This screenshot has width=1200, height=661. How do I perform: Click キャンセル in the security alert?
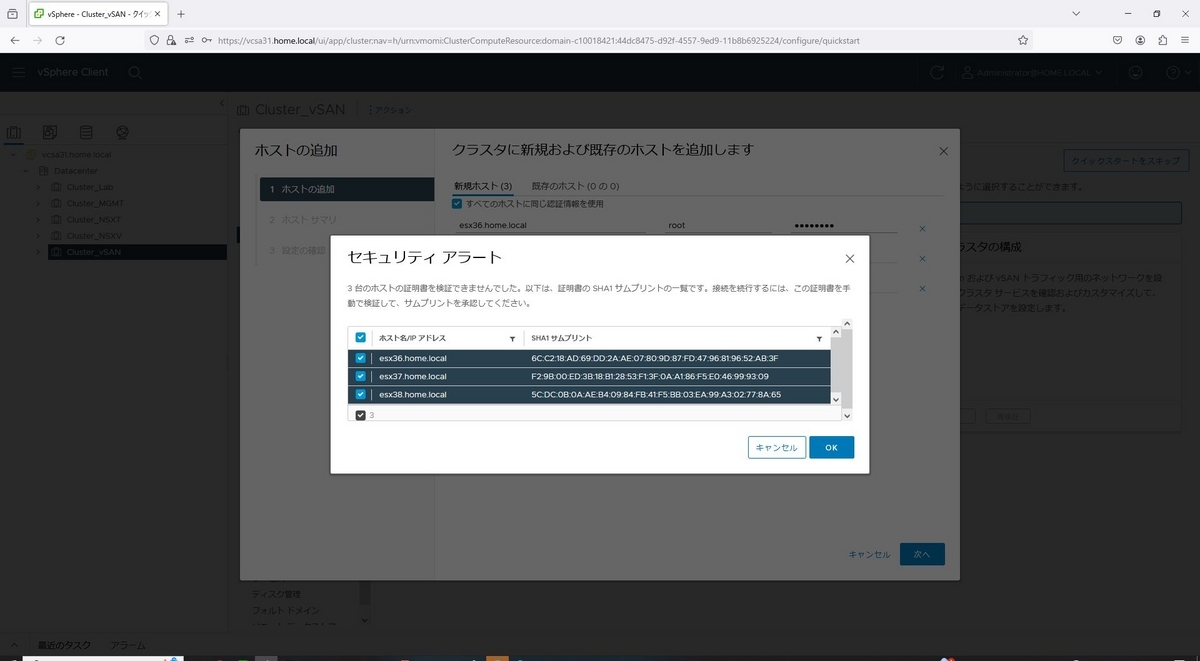click(x=776, y=447)
